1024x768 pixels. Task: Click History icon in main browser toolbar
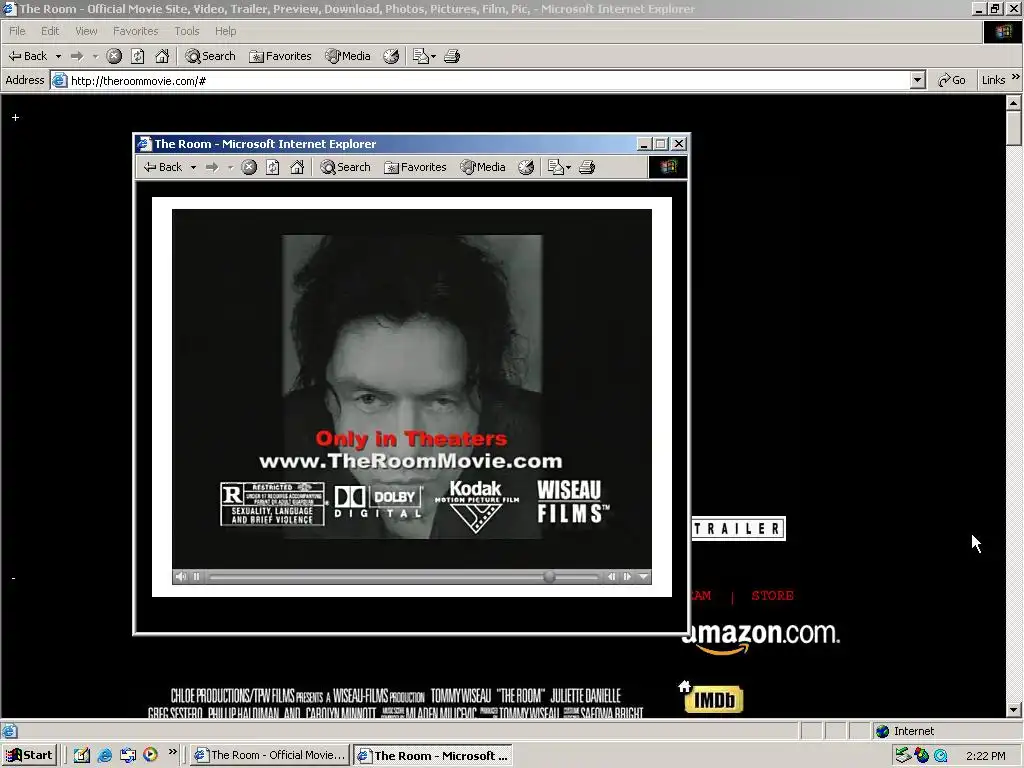click(x=391, y=56)
